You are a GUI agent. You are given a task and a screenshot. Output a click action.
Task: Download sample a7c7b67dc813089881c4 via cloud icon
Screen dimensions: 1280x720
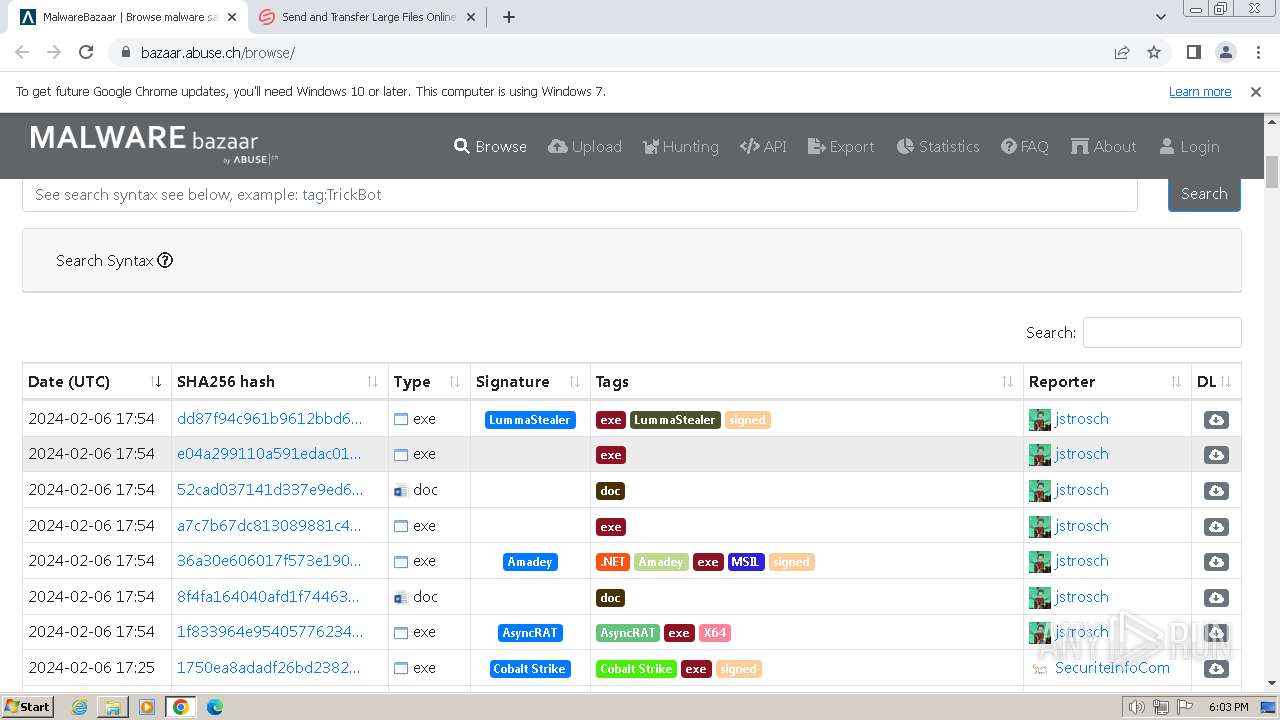(1216, 527)
